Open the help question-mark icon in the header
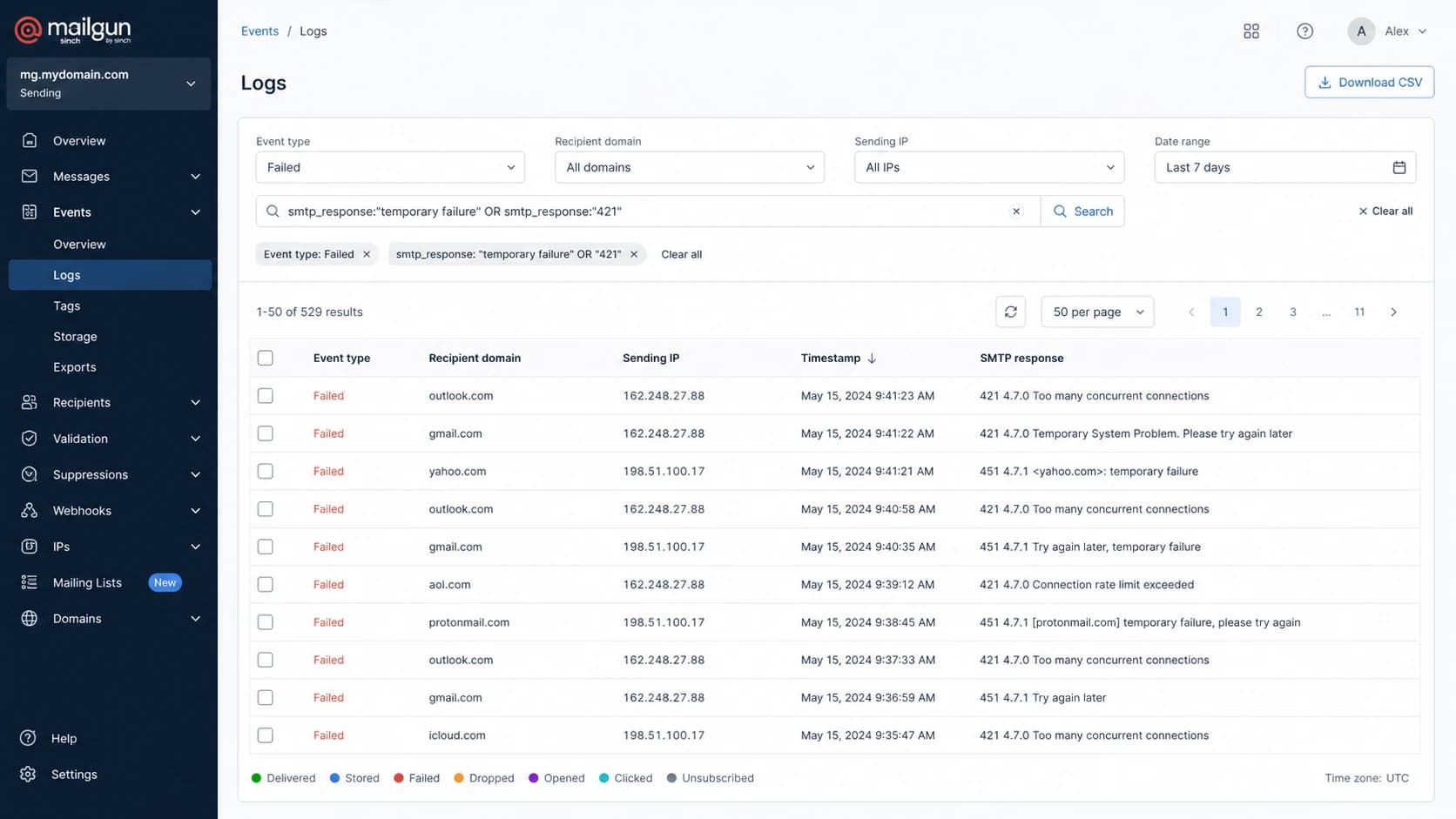This screenshot has width=1456, height=819. 1304,31
